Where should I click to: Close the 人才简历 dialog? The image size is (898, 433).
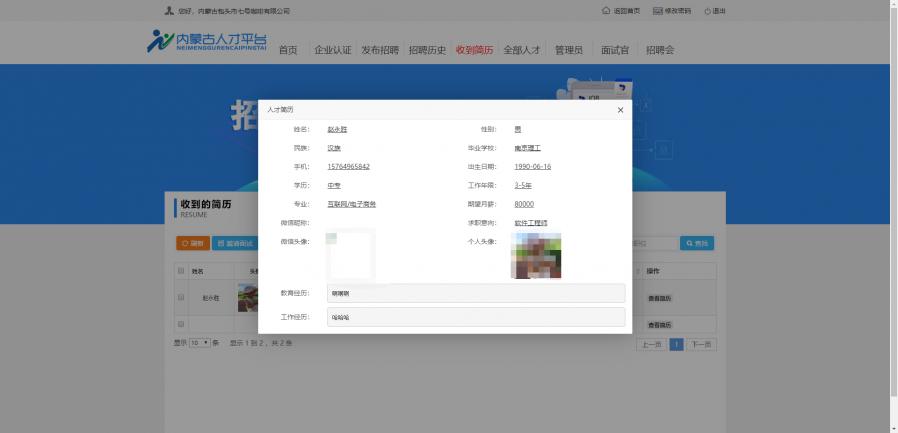[620, 110]
